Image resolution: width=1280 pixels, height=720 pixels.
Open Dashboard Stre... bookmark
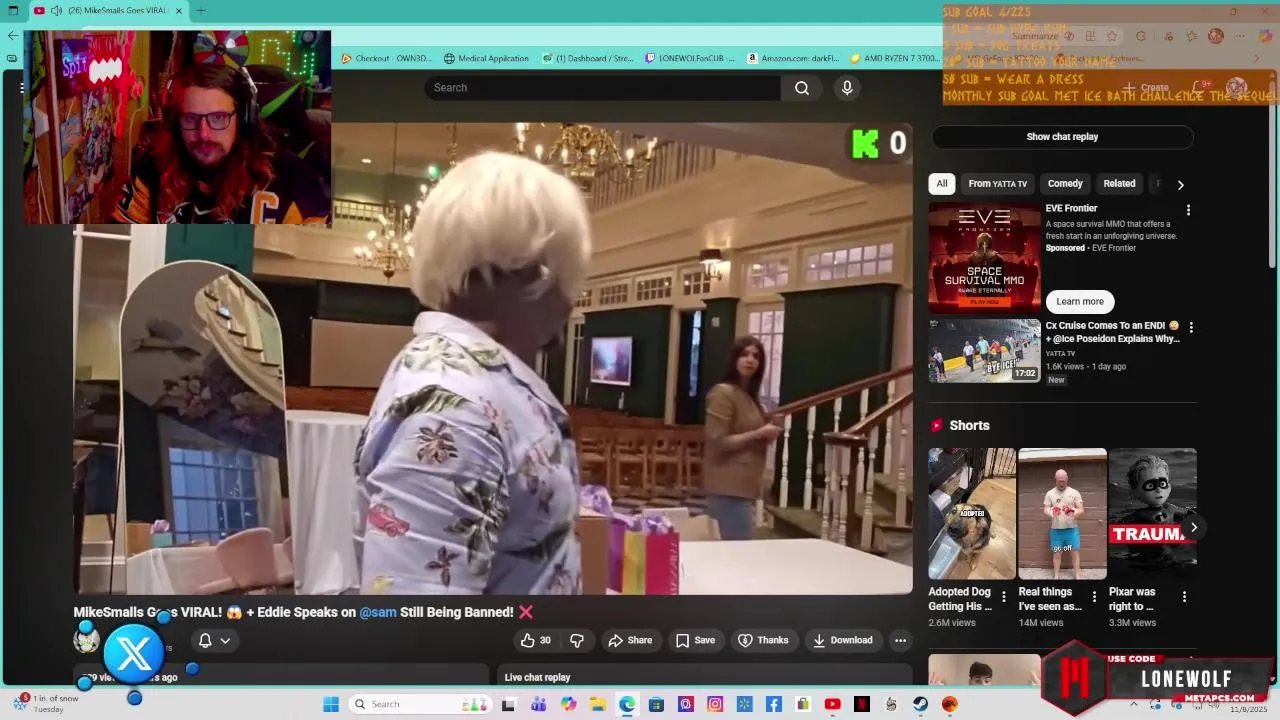pyautogui.click(x=588, y=58)
